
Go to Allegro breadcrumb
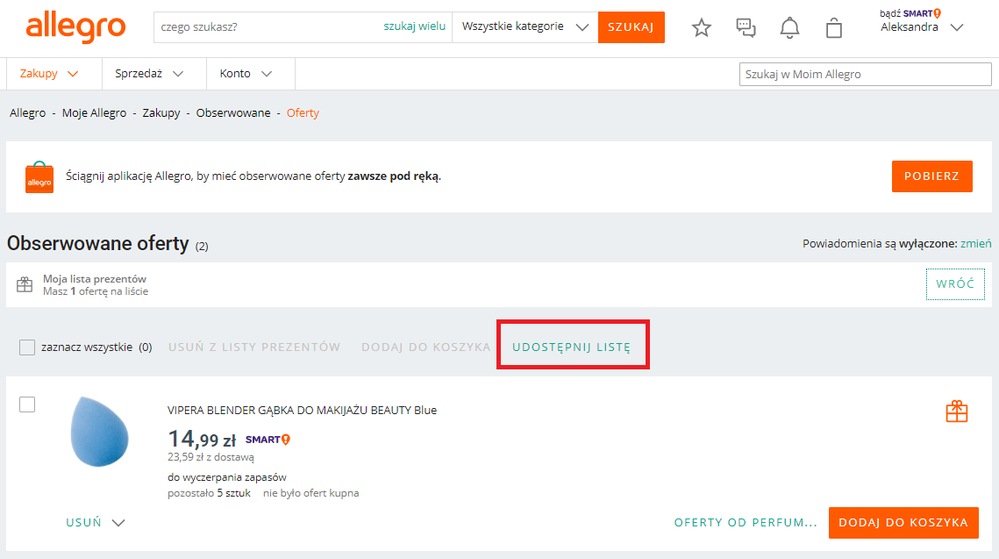pos(27,113)
